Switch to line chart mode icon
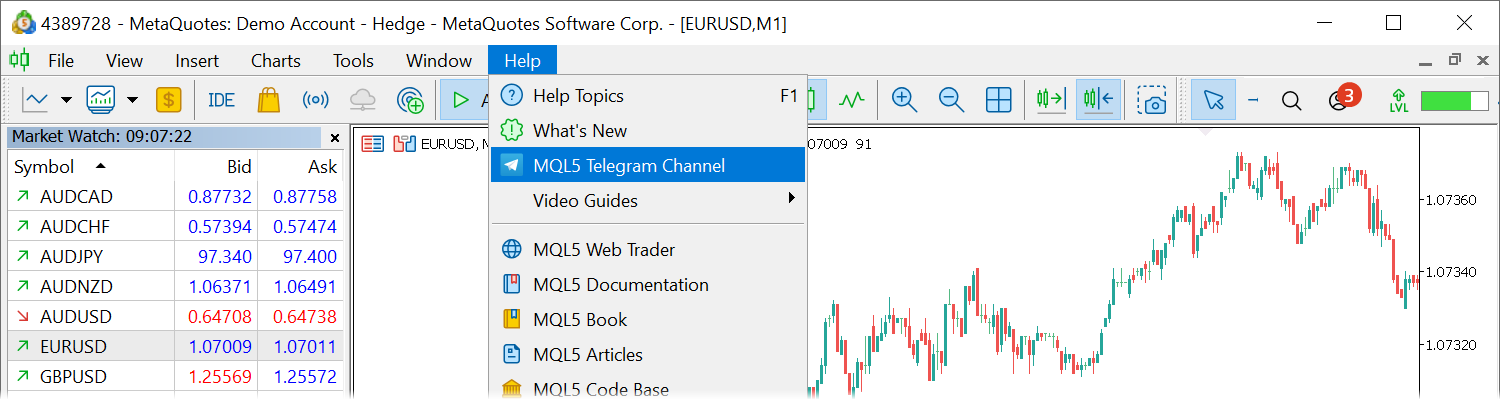 coord(852,100)
